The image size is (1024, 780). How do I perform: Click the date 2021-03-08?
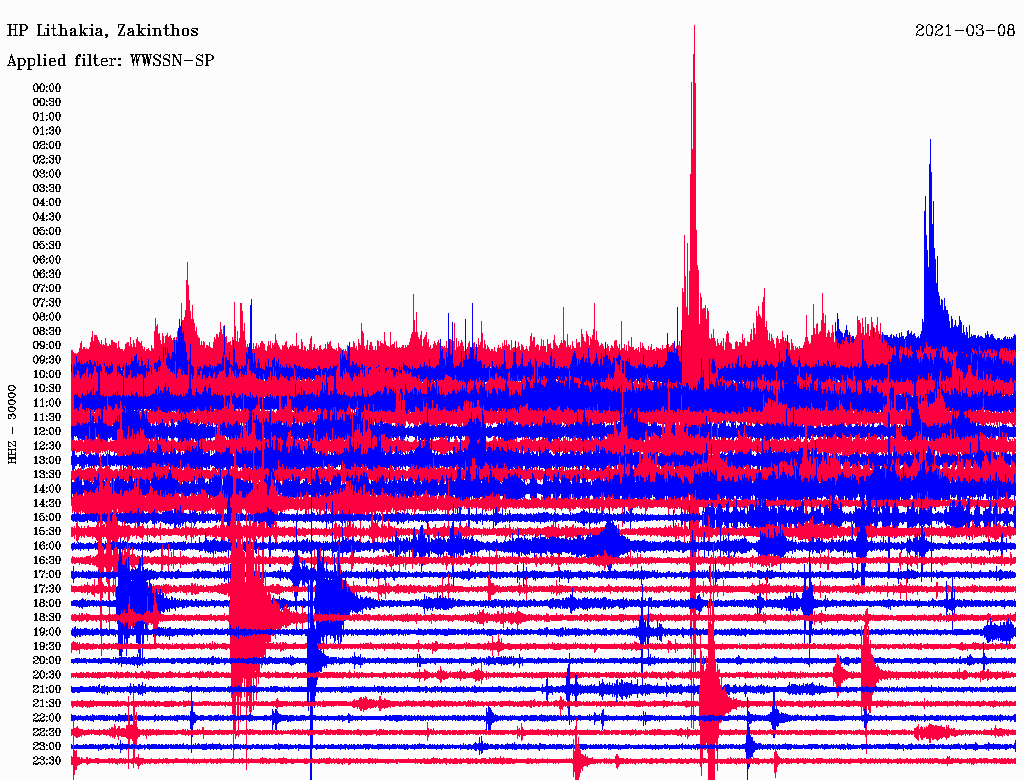click(x=965, y=31)
